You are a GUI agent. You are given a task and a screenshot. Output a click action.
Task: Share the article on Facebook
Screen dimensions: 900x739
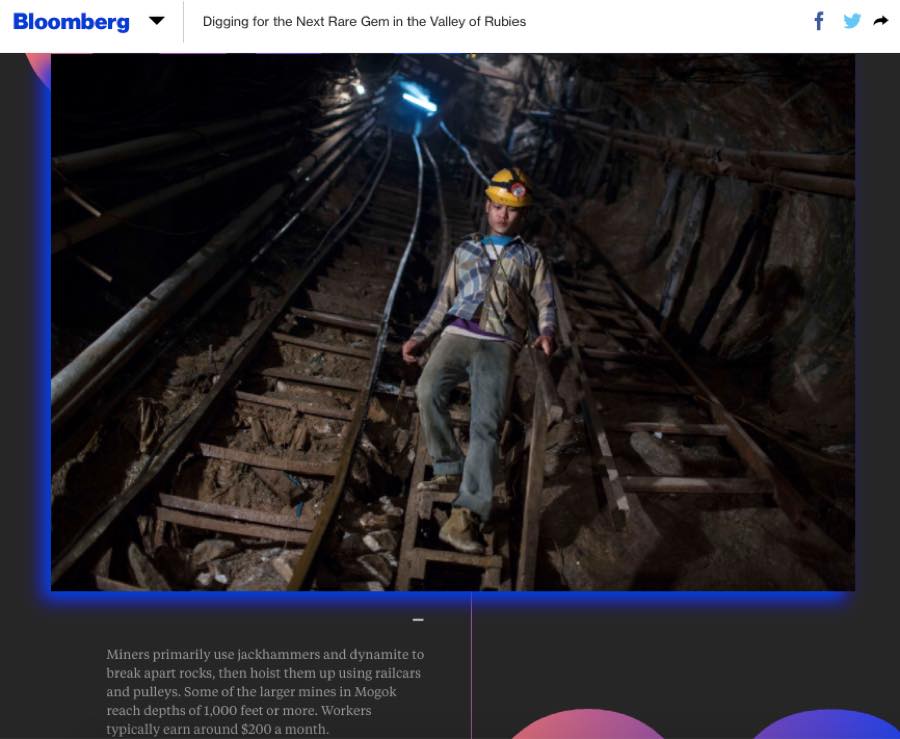pos(819,21)
